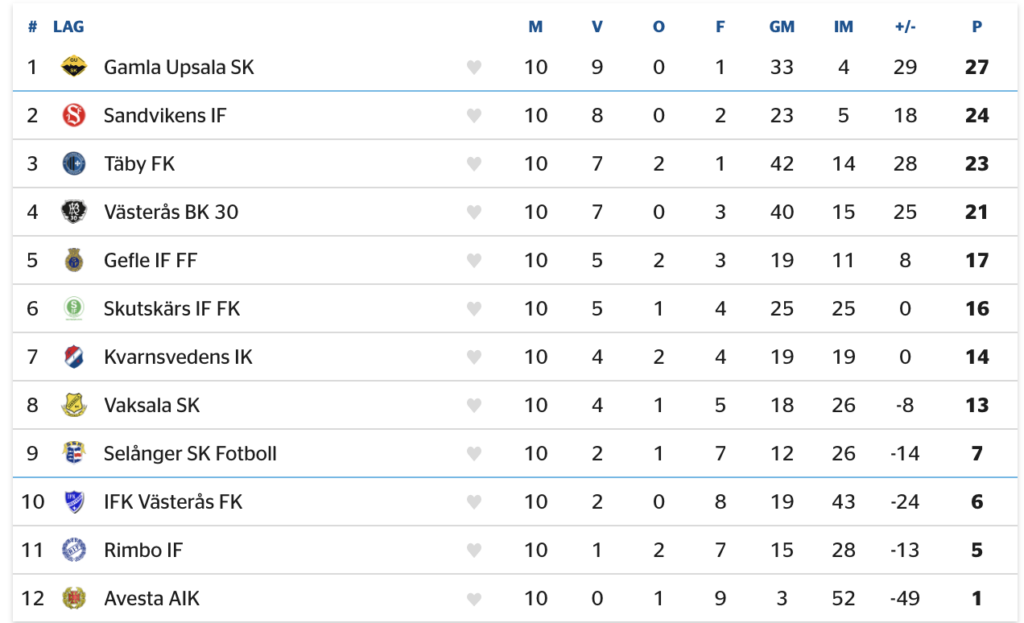Open the Sandvikens IF team link
1024x623 pixels.
click(x=165, y=115)
